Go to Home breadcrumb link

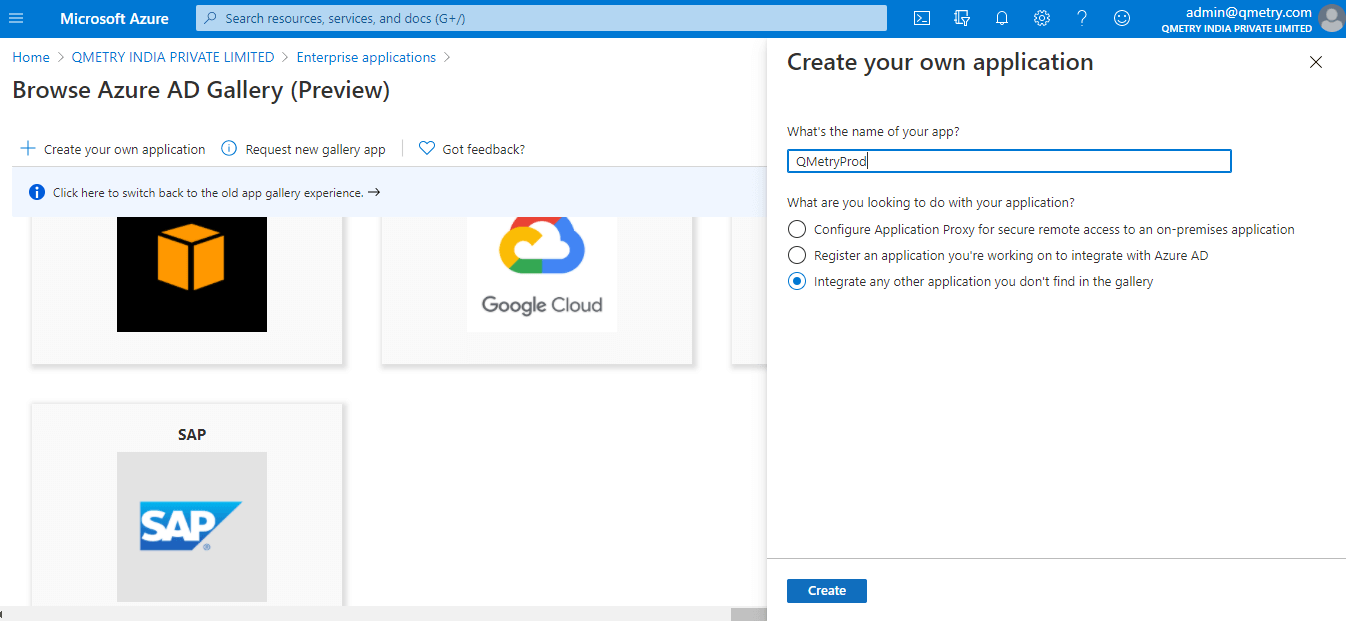[x=31, y=58]
